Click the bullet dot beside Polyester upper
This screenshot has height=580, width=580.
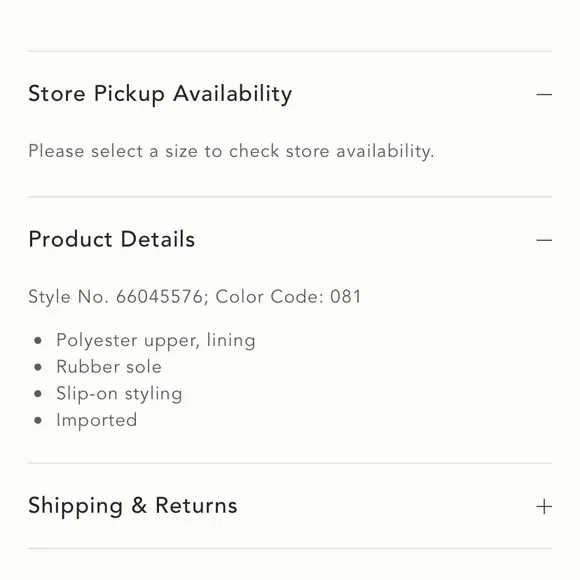38,341
